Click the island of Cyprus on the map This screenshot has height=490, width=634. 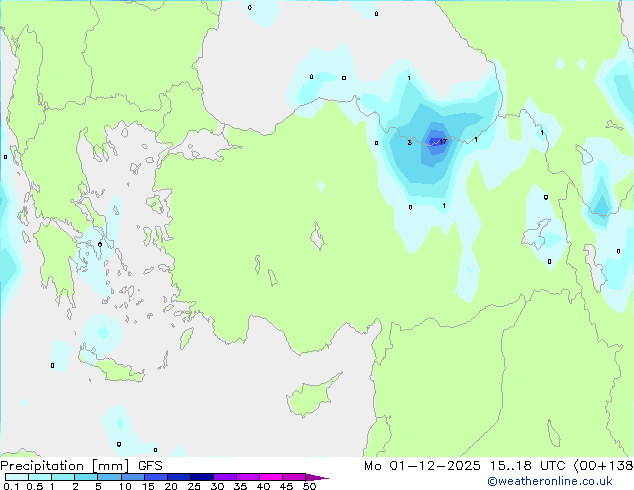[x=311, y=396]
